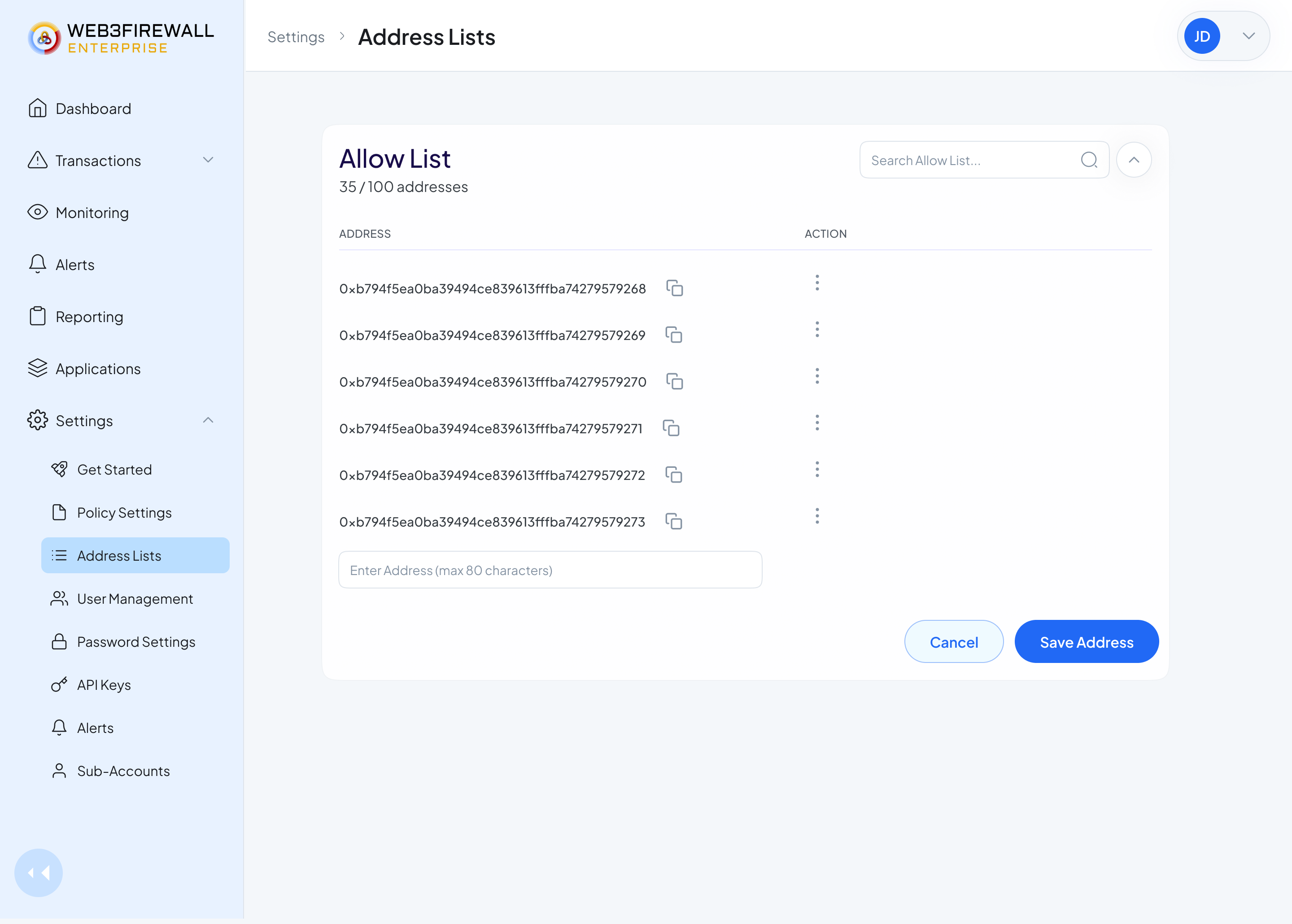
Task: Click the Transactions warning triangle icon
Action: click(x=38, y=161)
